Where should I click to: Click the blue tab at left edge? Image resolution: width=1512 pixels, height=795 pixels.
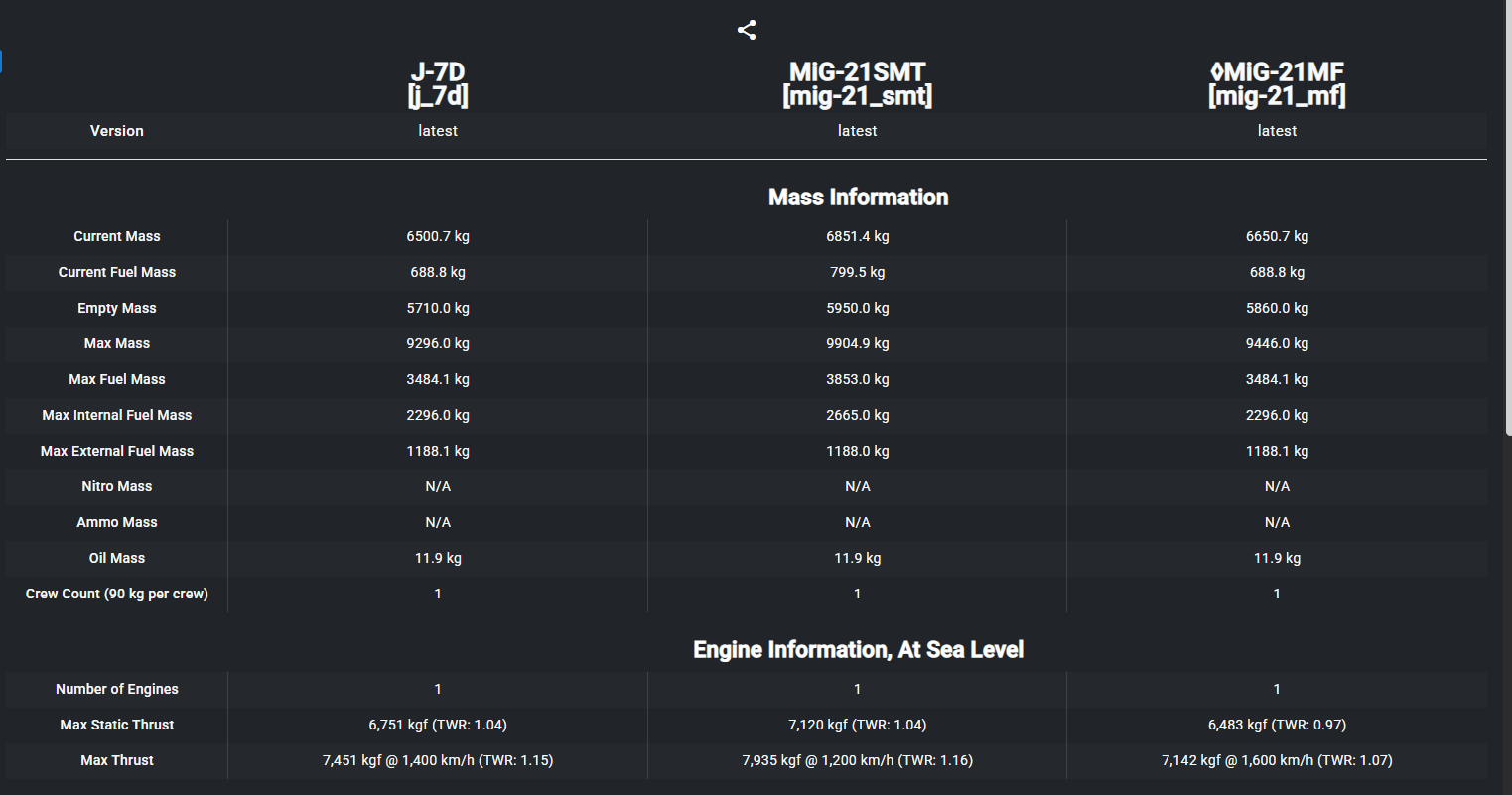(x=1, y=62)
